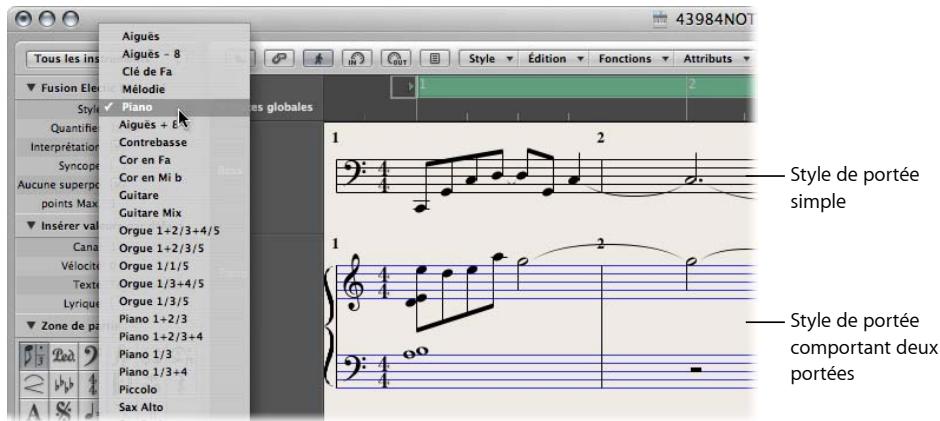
Task: Click the Syncope parameter label
Action: (79, 166)
